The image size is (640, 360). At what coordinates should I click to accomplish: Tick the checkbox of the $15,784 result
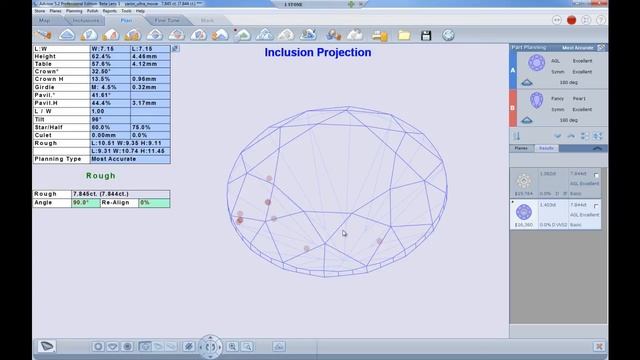[x=596, y=175]
